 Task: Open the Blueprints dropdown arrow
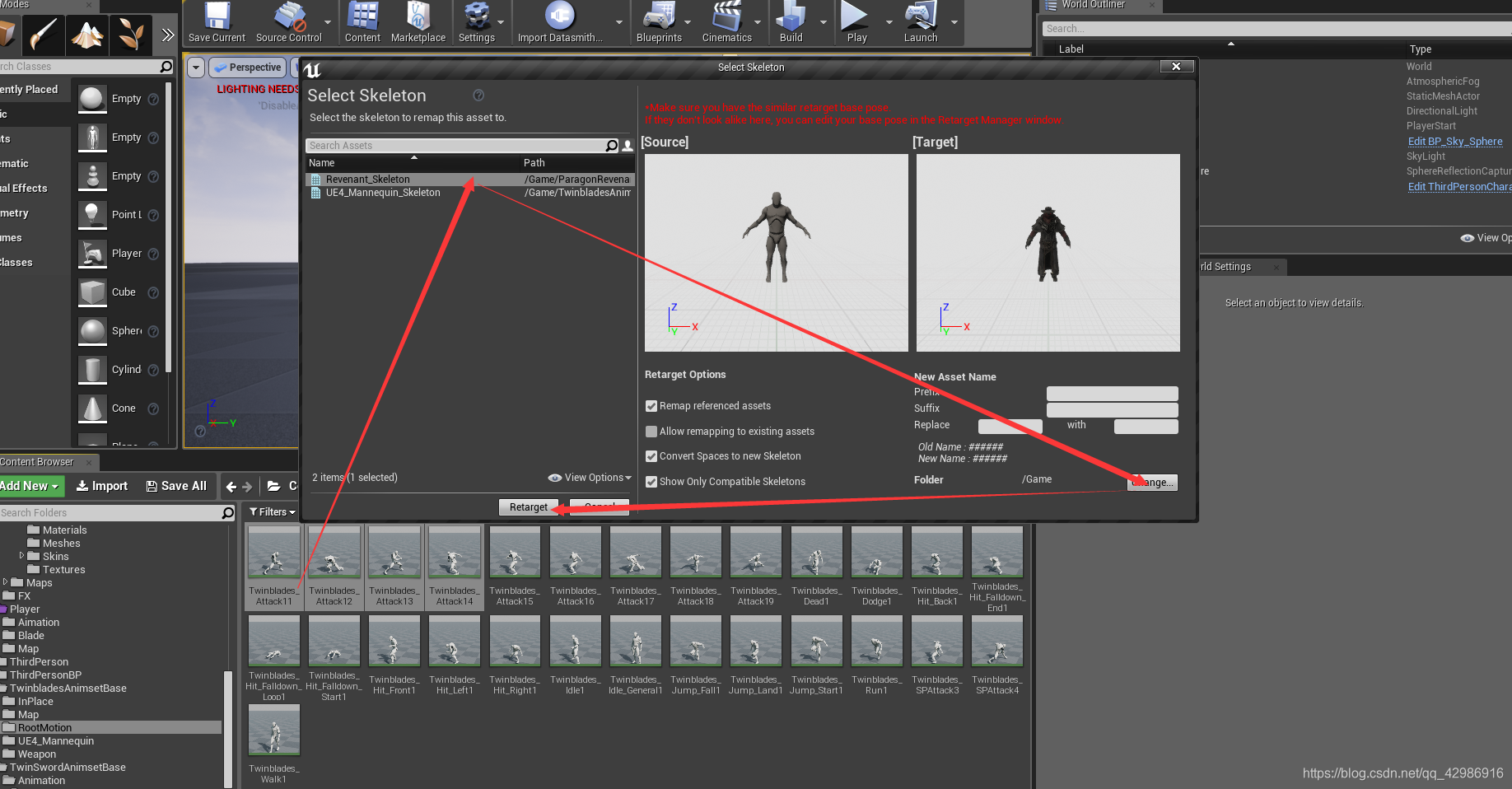688,22
